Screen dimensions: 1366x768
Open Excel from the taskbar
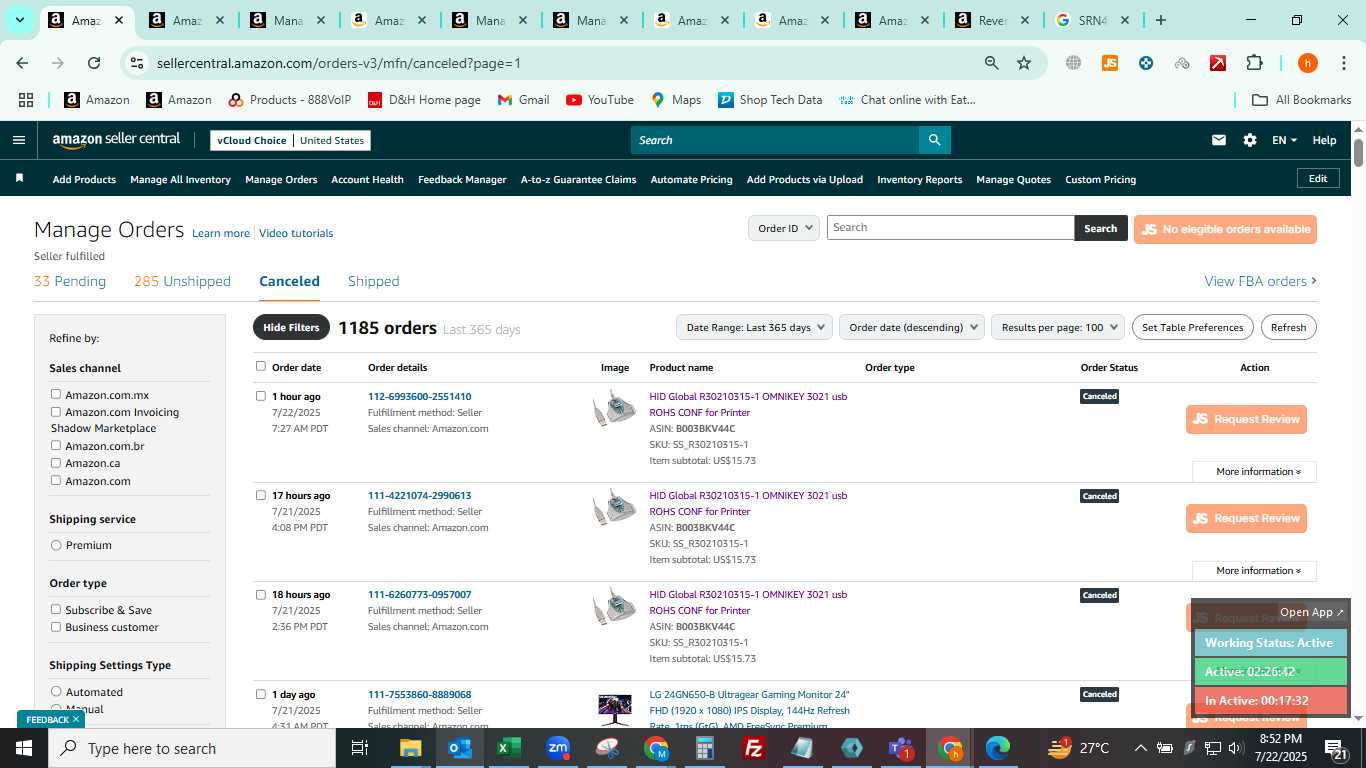point(509,748)
